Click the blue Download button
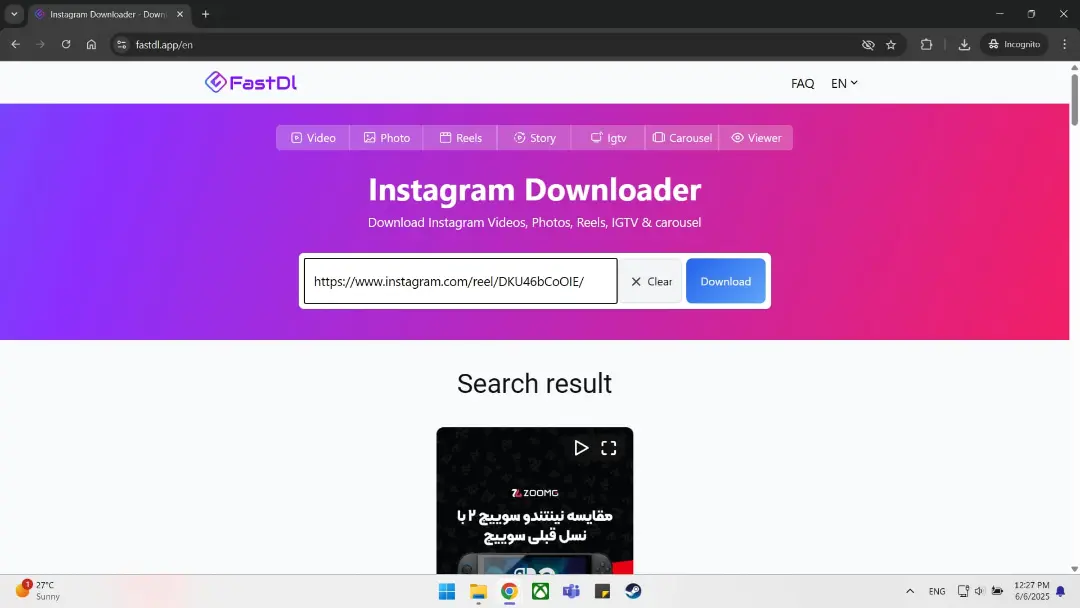Viewport: 1080px width, 608px height. [x=725, y=281]
